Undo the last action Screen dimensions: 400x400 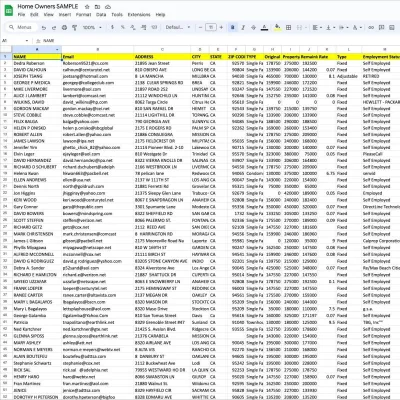click(44, 27)
